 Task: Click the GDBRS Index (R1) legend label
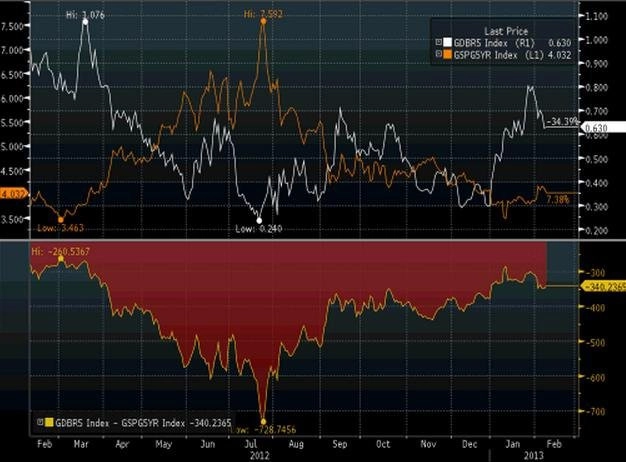tap(494, 43)
